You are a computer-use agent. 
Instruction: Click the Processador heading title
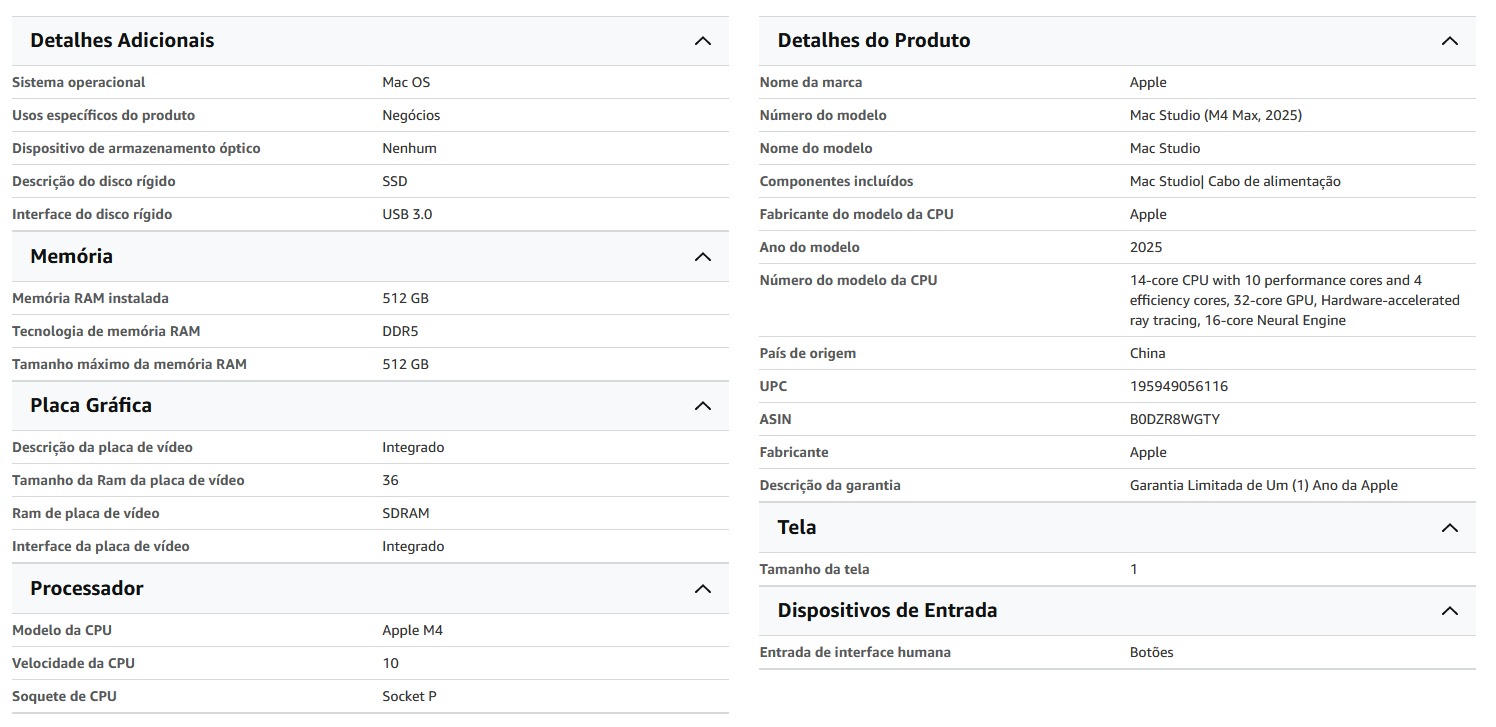[87, 589]
